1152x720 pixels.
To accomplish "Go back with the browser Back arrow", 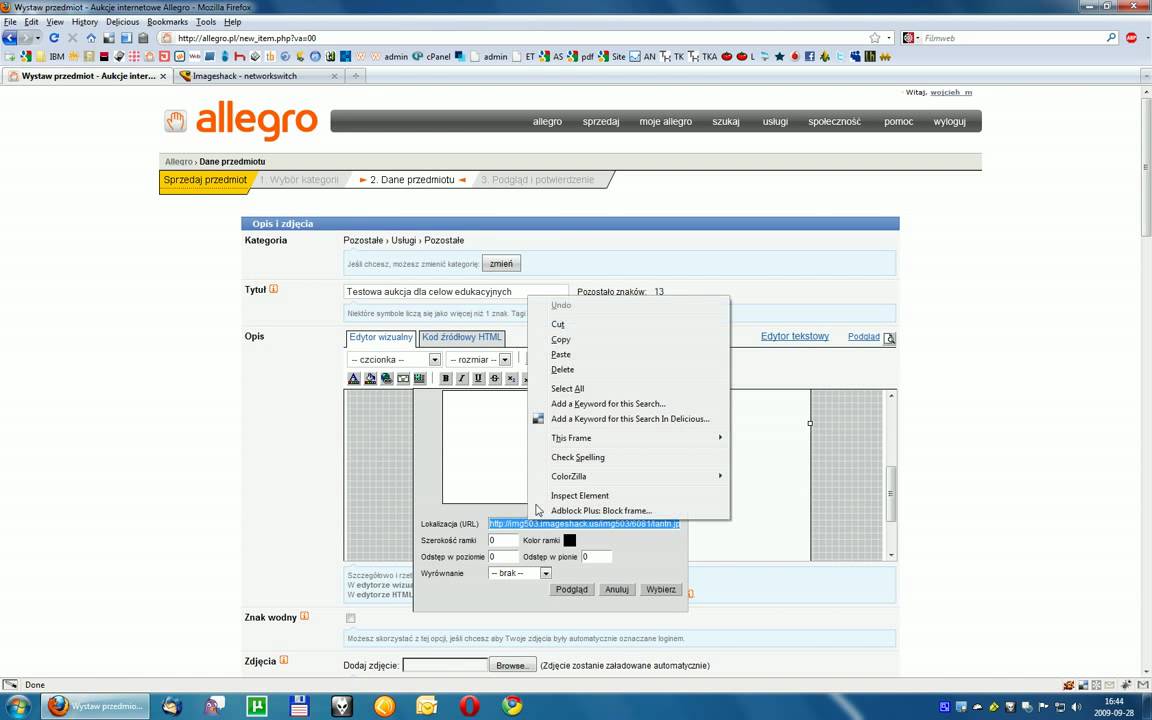I will point(10,37).
